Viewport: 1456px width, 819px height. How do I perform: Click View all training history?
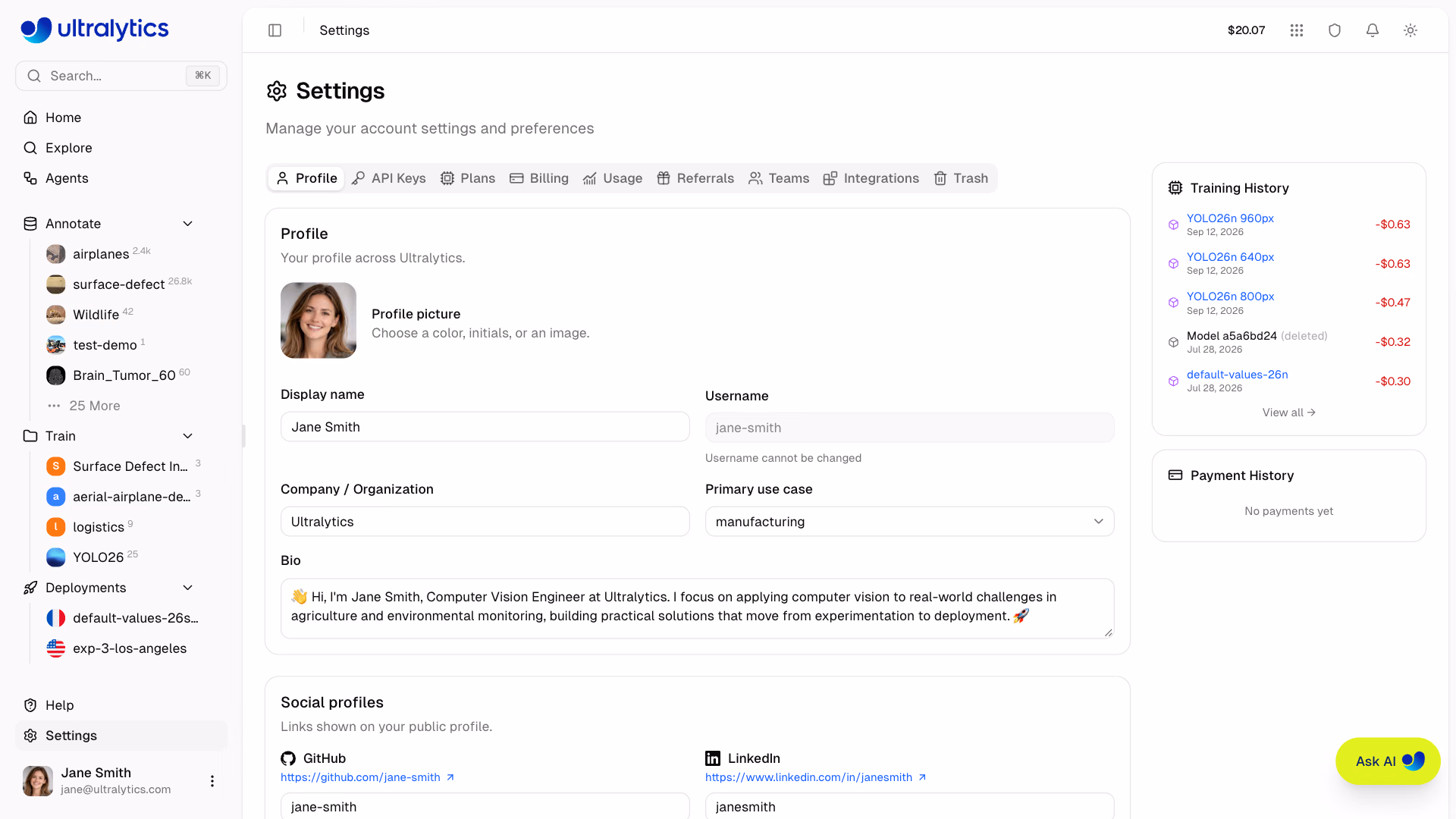(x=1288, y=413)
